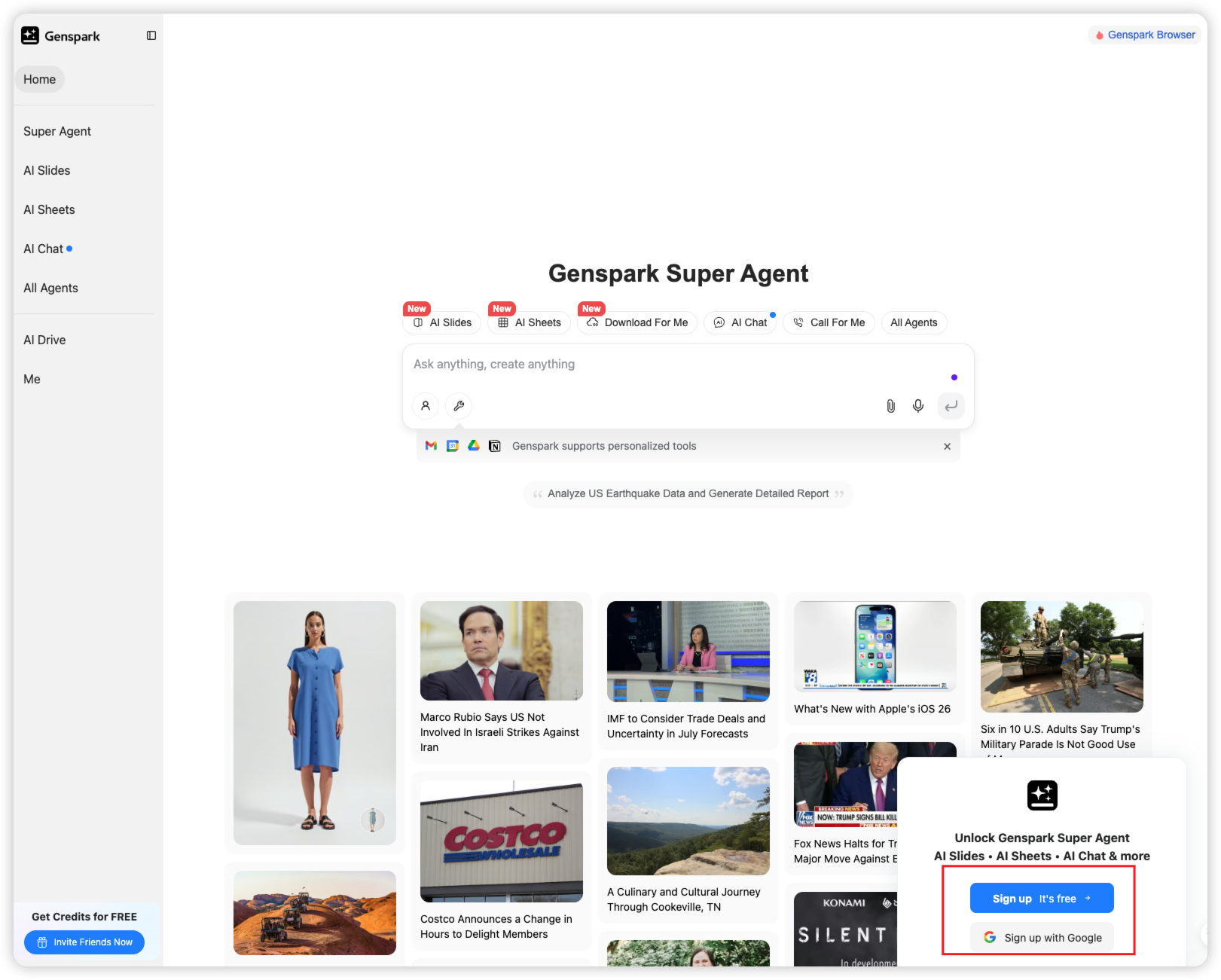Click the small avatar badge on dress image
This screenshot has width=1221, height=980.
(372, 820)
